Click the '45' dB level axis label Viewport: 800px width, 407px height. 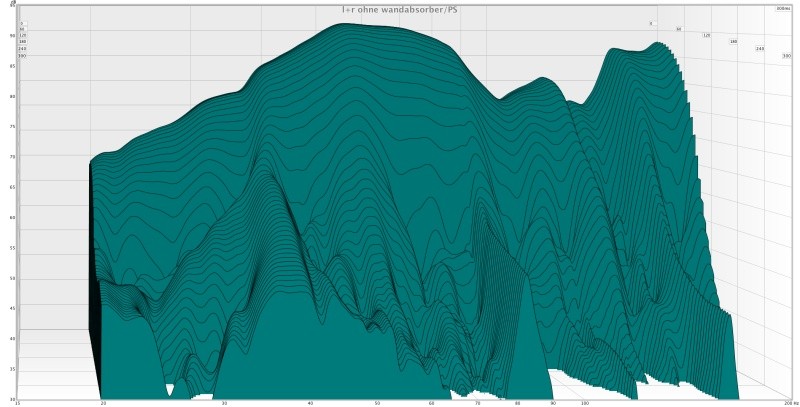pos(12,308)
